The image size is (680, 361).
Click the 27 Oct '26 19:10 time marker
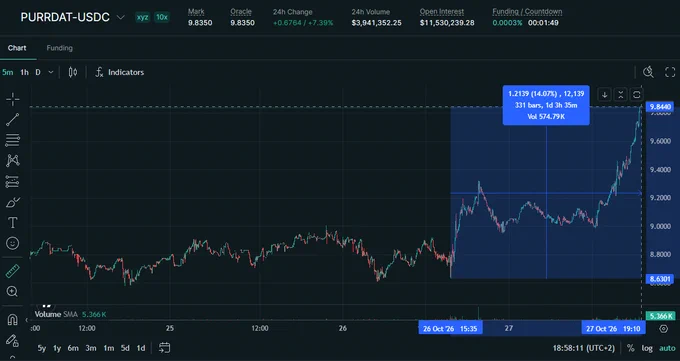613,328
